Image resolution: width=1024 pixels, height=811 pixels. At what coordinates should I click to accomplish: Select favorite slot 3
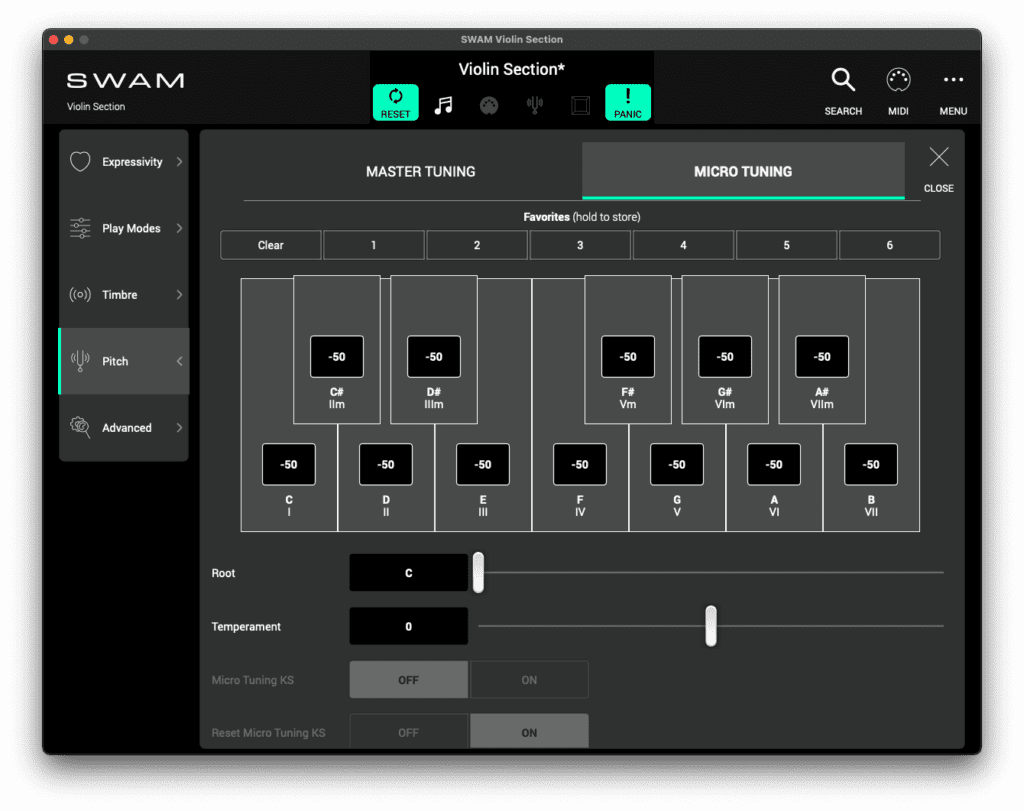click(580, 244)
